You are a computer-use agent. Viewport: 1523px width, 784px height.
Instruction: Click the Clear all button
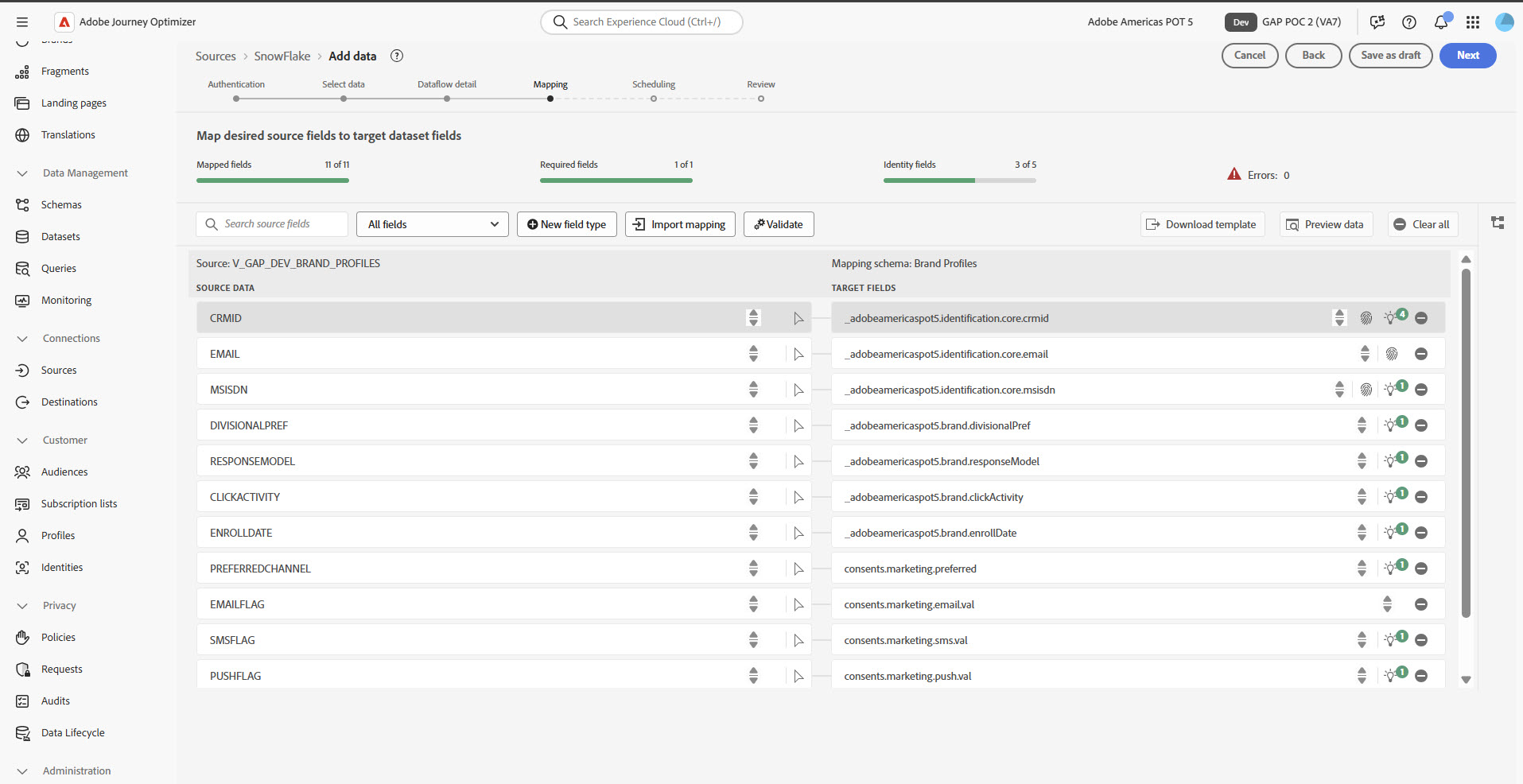tap(1422, 224)
